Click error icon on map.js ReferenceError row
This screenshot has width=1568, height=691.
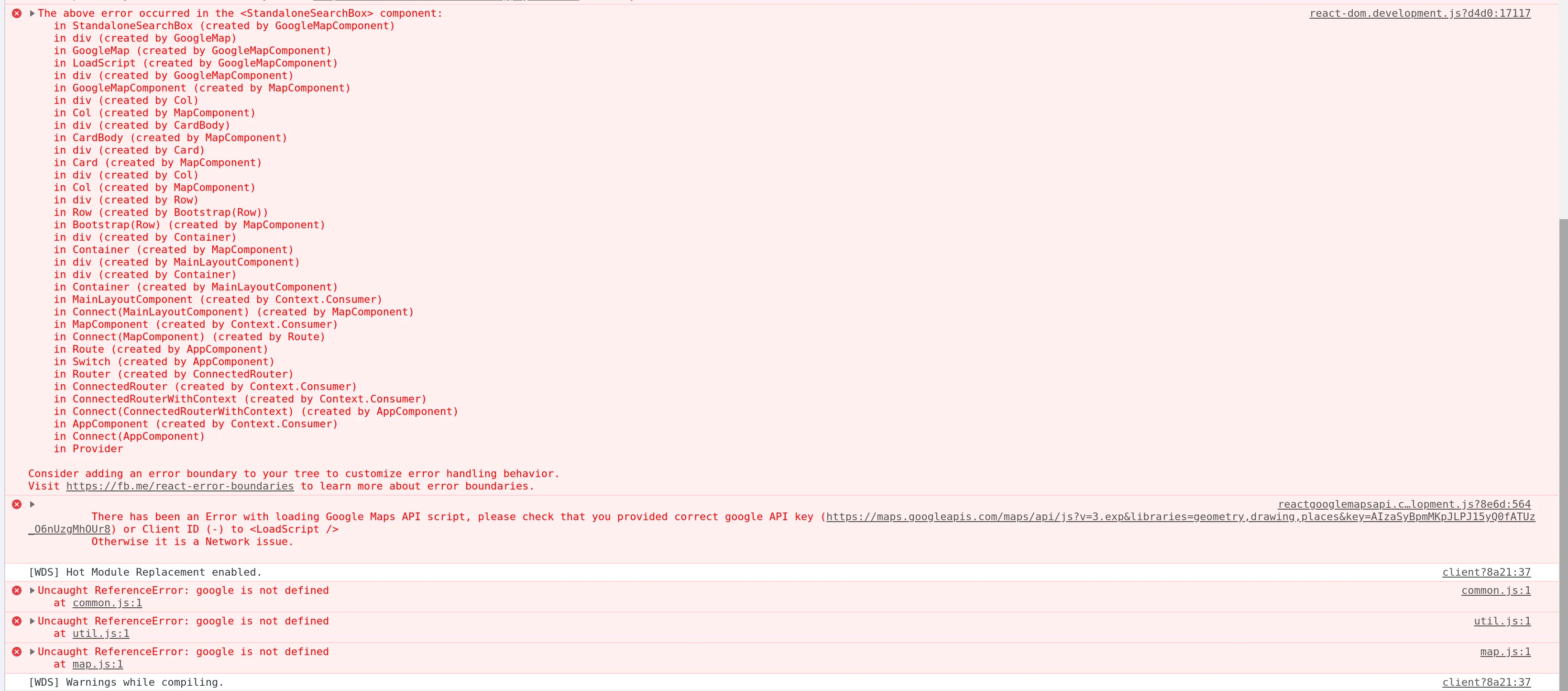pyautogui.click(x=17, y=651)
